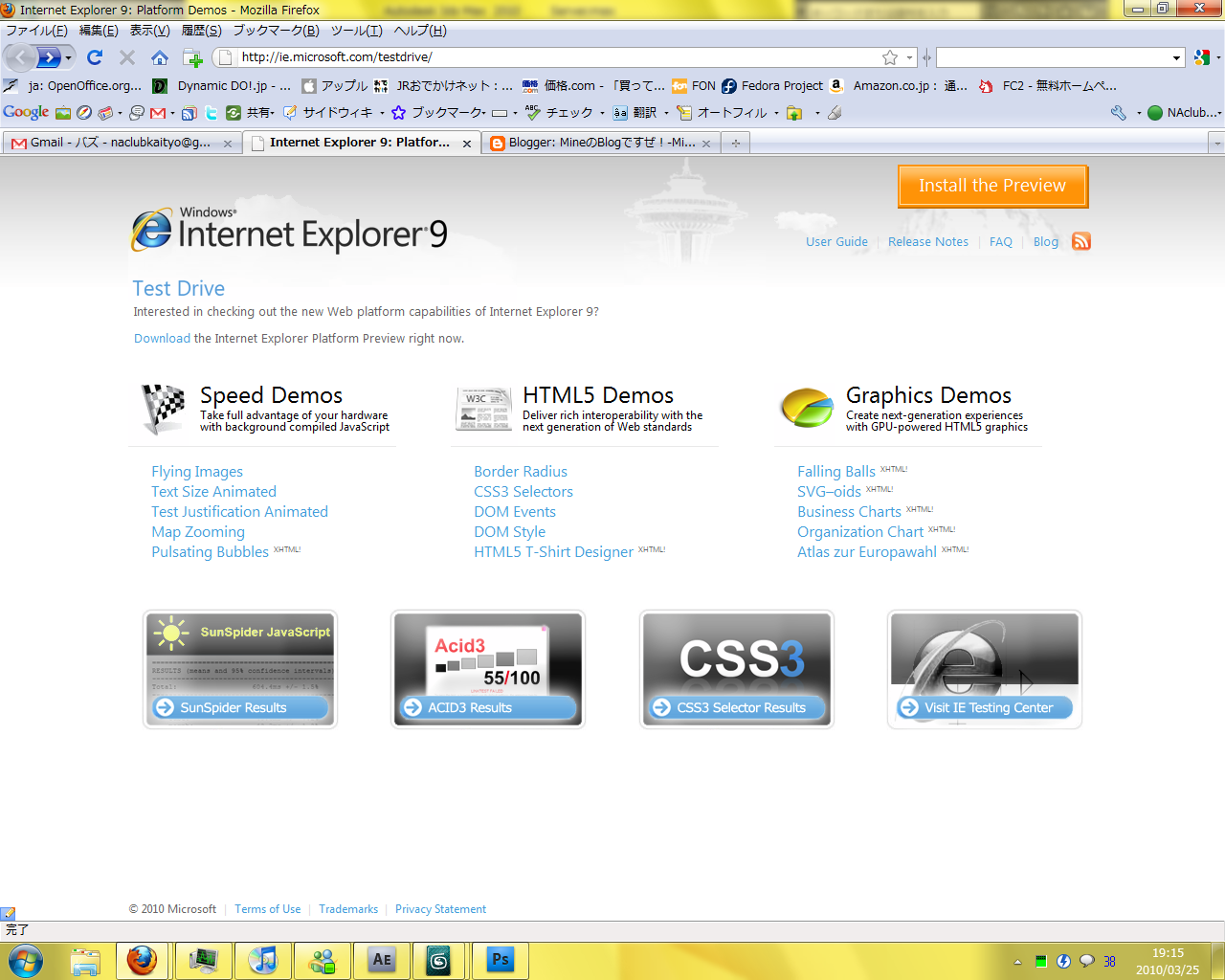Open the File (ファイル) menu

[37, 31]
